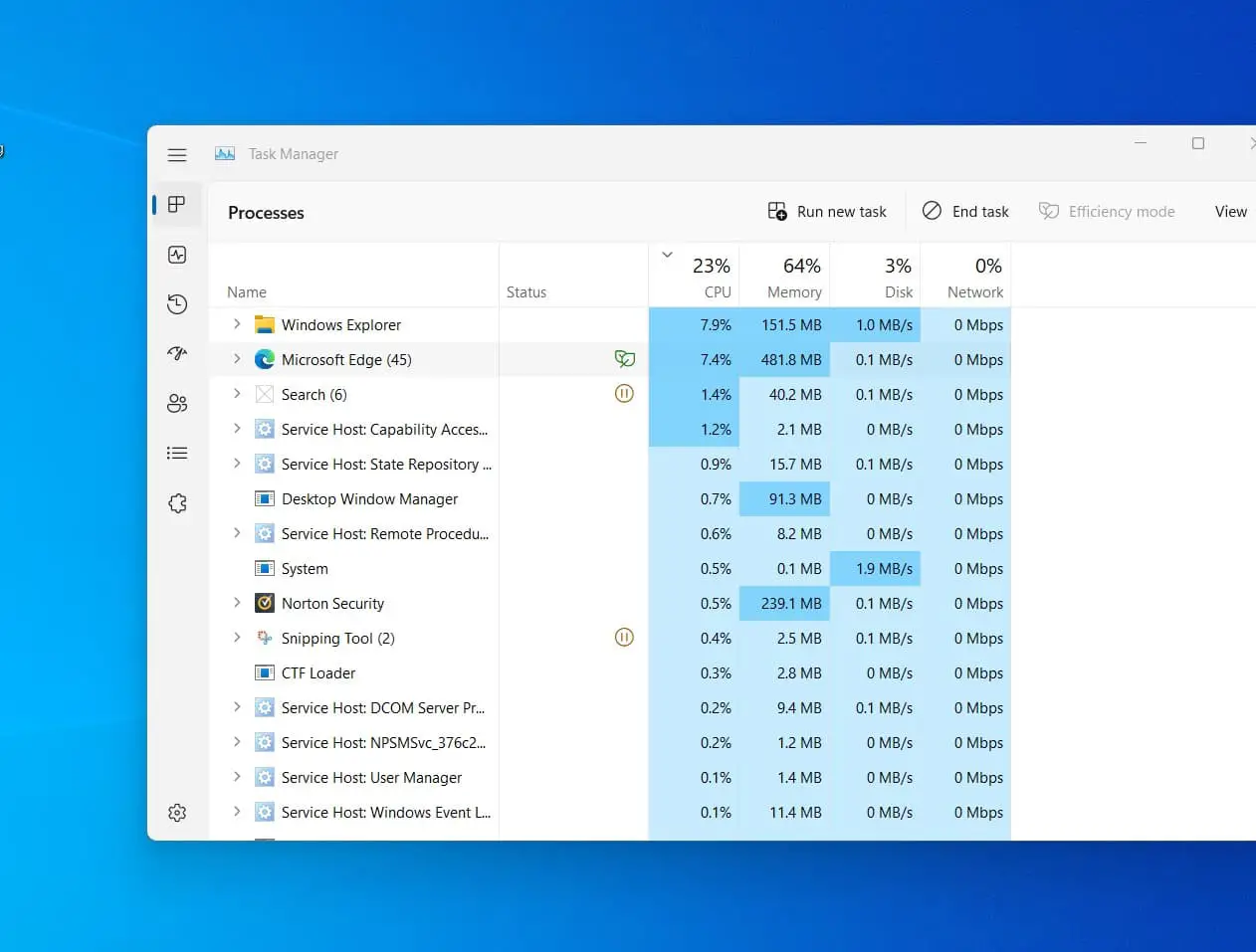Screen dimensions: 1256x952
Task: Open the Startup apps page icon
Action: [177, 353]
